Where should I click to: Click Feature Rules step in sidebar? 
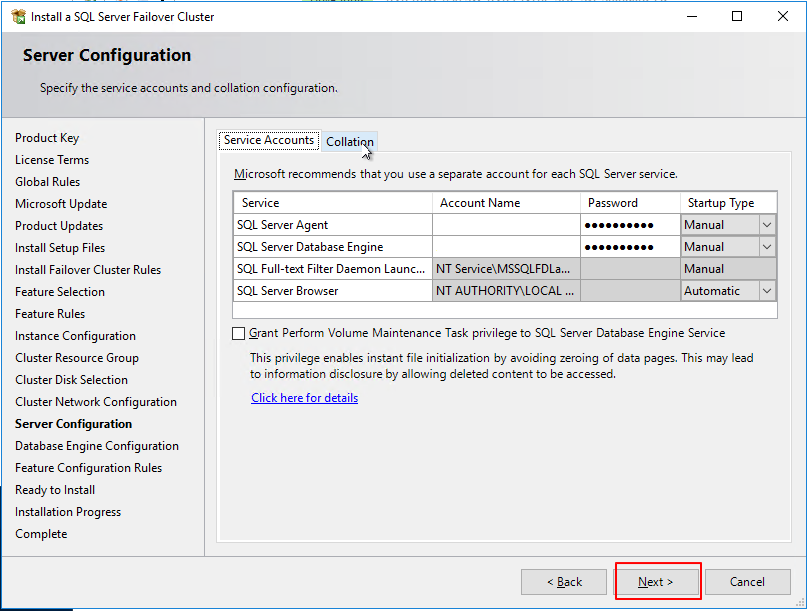50,314
